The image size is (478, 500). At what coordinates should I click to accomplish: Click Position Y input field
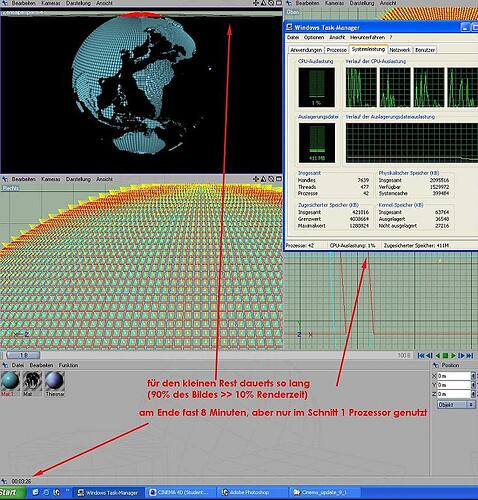click(454, 385)
